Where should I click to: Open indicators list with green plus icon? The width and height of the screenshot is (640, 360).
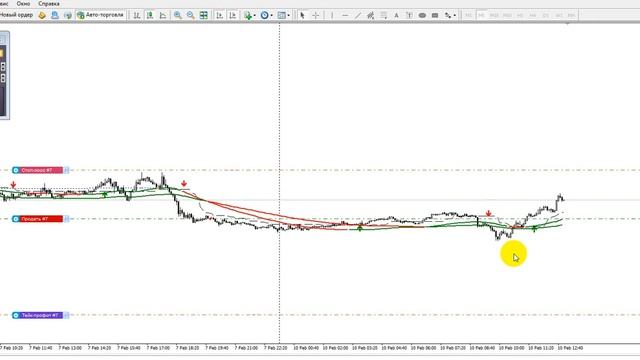coord(248,15)
